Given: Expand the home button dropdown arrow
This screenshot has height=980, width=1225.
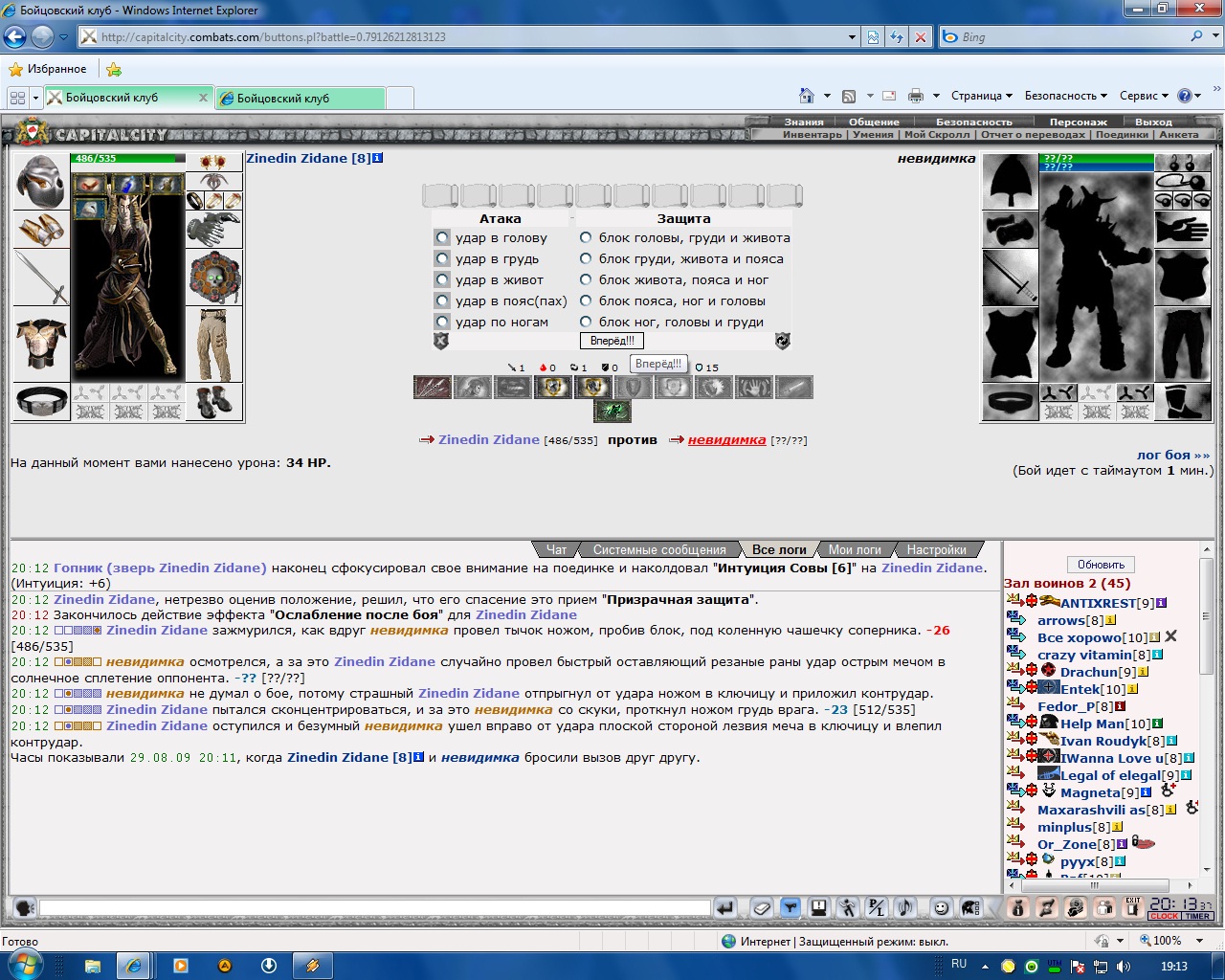Looking at the screenshot, I should [x=827, y=96].
